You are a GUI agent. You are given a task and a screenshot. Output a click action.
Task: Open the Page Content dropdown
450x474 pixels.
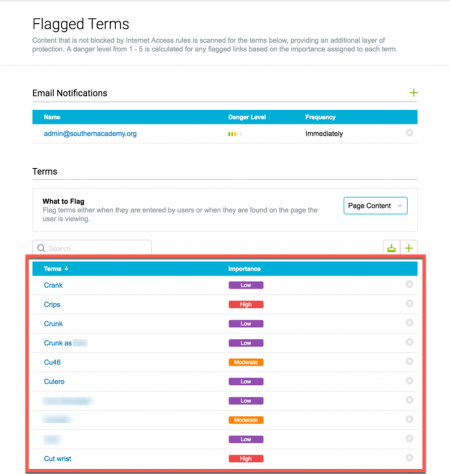(x=375, y=206)
